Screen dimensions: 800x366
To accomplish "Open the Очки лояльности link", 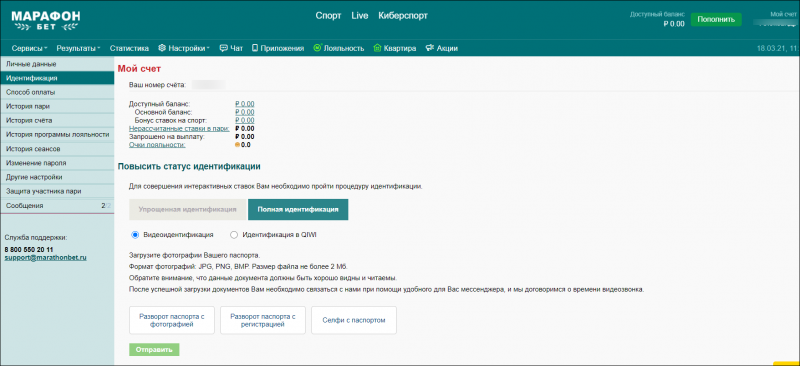I will click(x=157, y=145).
